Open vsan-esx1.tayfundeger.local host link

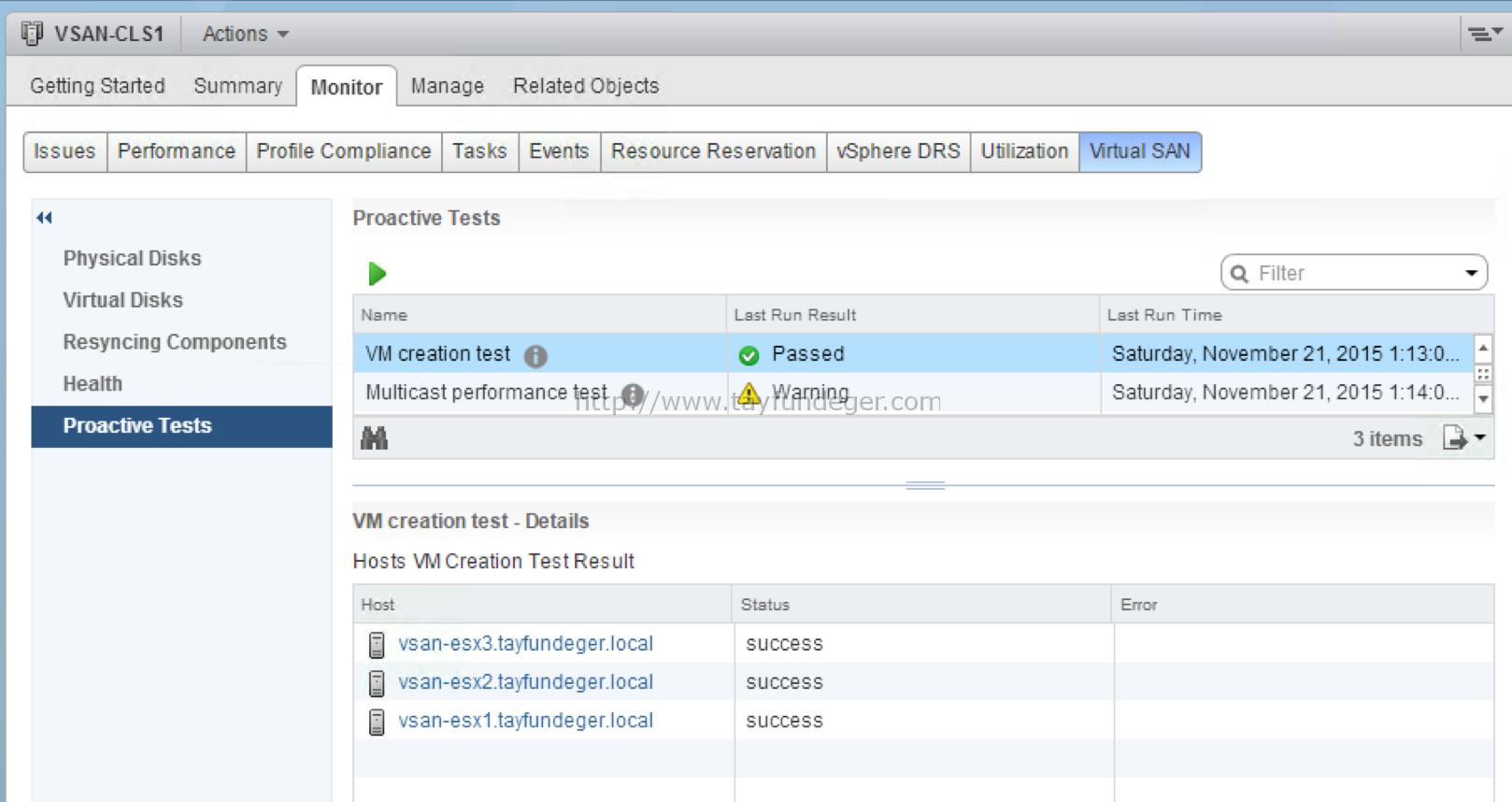coord(525,721)
